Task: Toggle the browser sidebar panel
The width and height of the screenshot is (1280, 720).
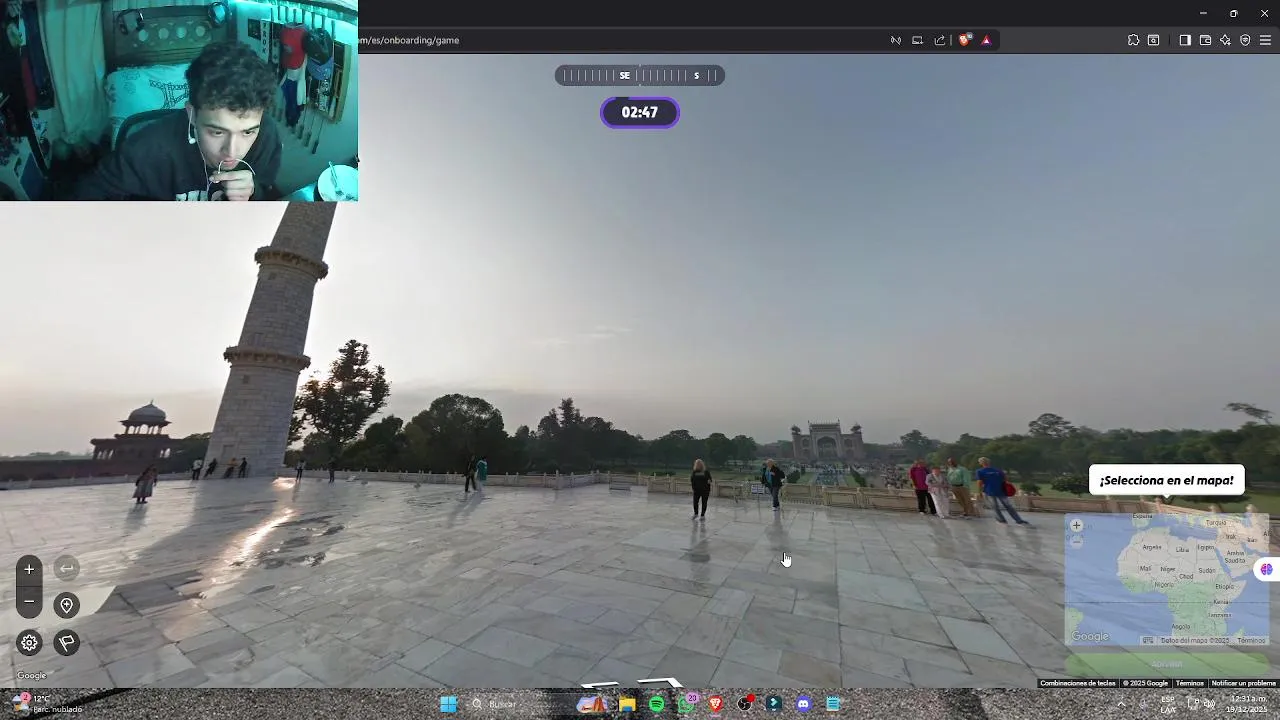Action: coord(1185,40)
